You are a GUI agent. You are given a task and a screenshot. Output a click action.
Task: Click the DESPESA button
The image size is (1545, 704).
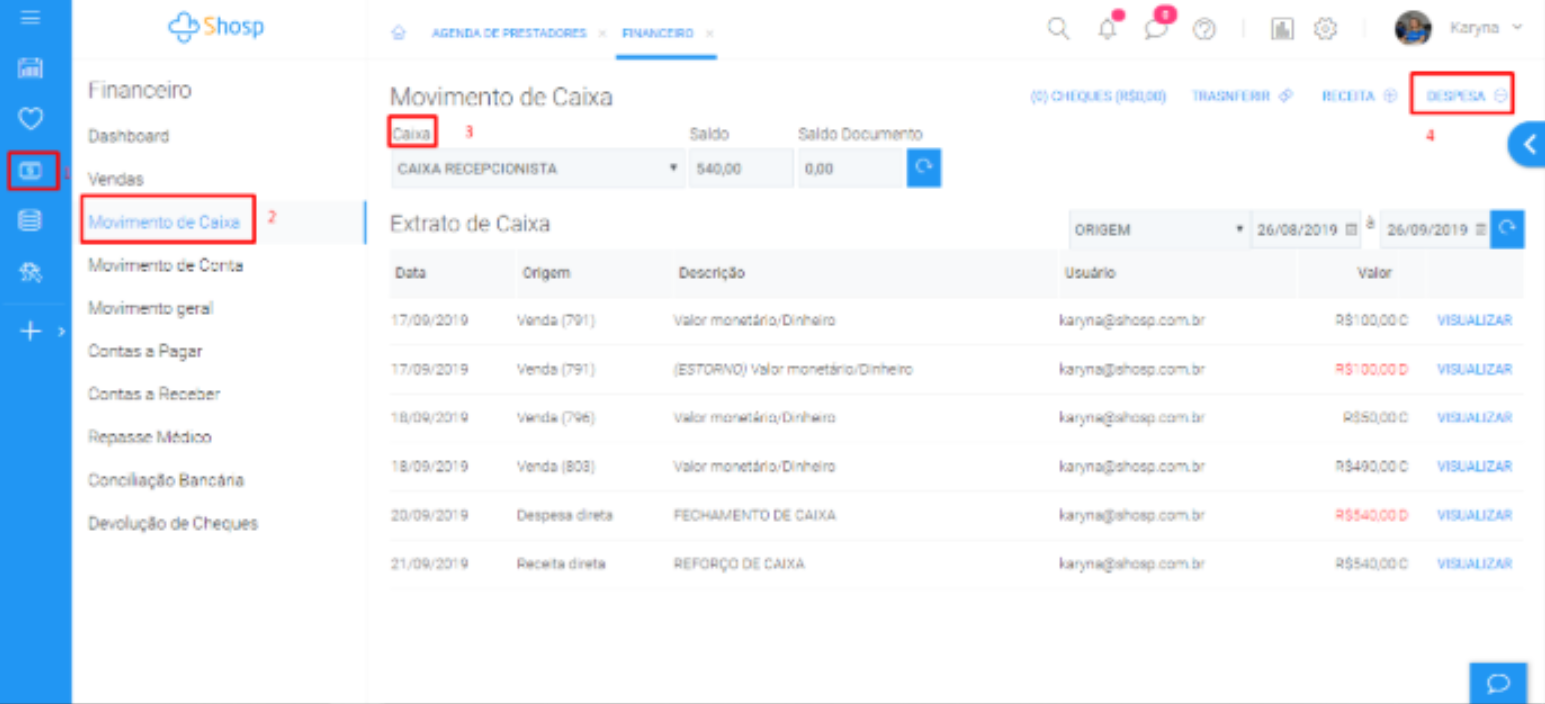click(x=1462, y=96)
